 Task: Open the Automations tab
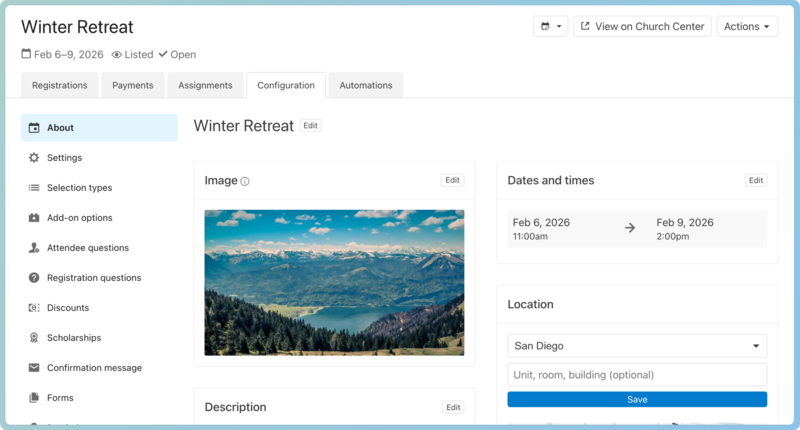(366, 86)
